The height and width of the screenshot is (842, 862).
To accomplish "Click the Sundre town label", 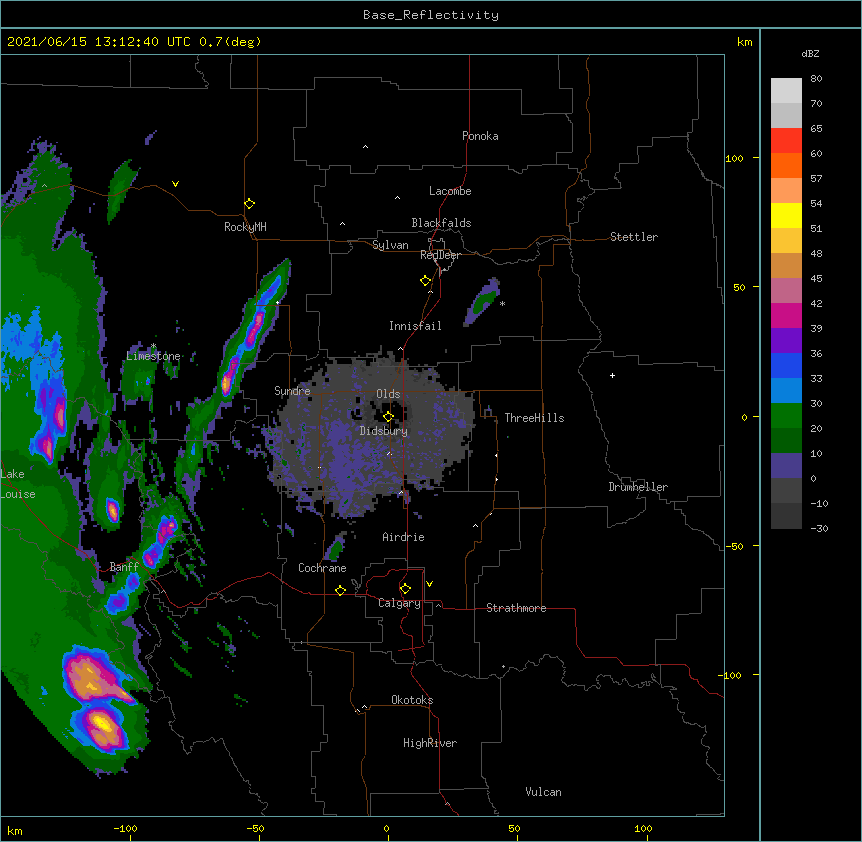I will coord(292,391).
